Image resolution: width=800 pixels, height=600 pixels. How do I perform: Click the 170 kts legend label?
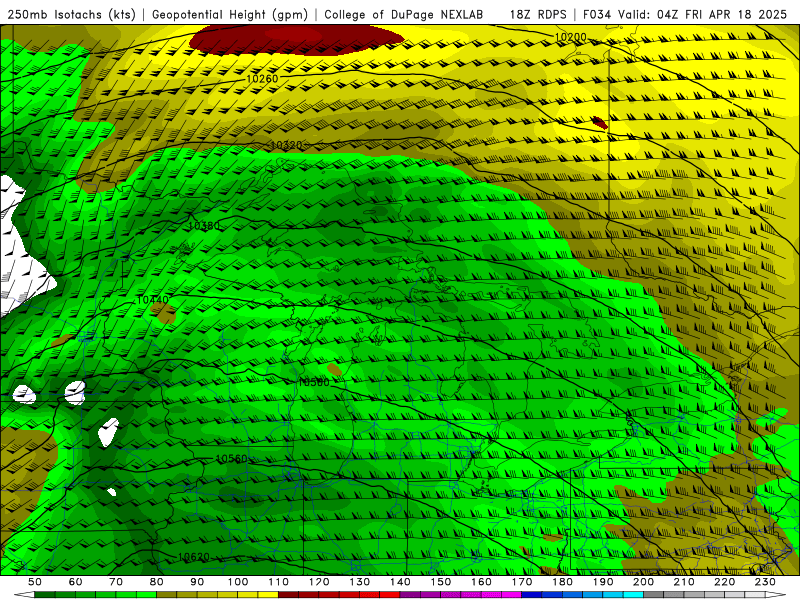522,582
